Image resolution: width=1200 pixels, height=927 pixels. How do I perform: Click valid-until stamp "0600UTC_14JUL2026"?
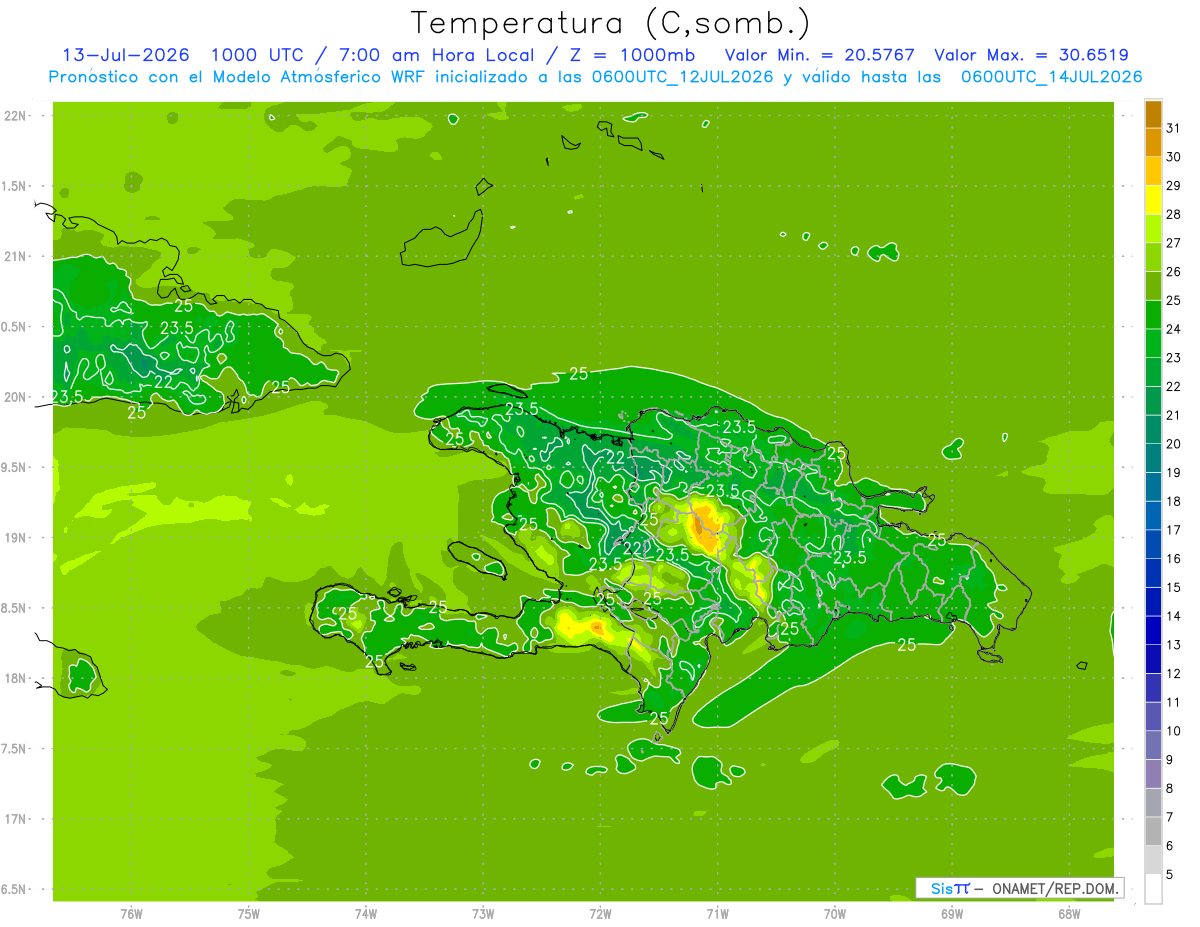point(1052,77)
